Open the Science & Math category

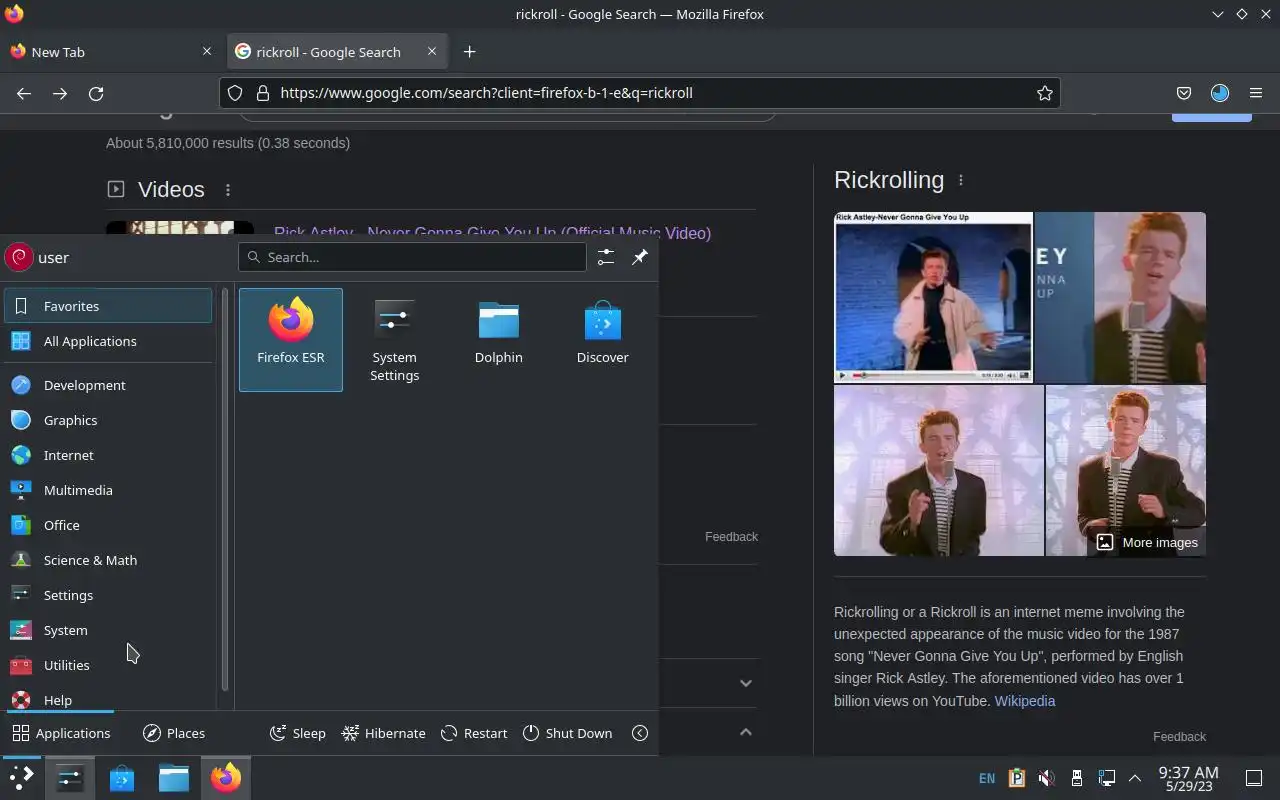pos(108,560)
